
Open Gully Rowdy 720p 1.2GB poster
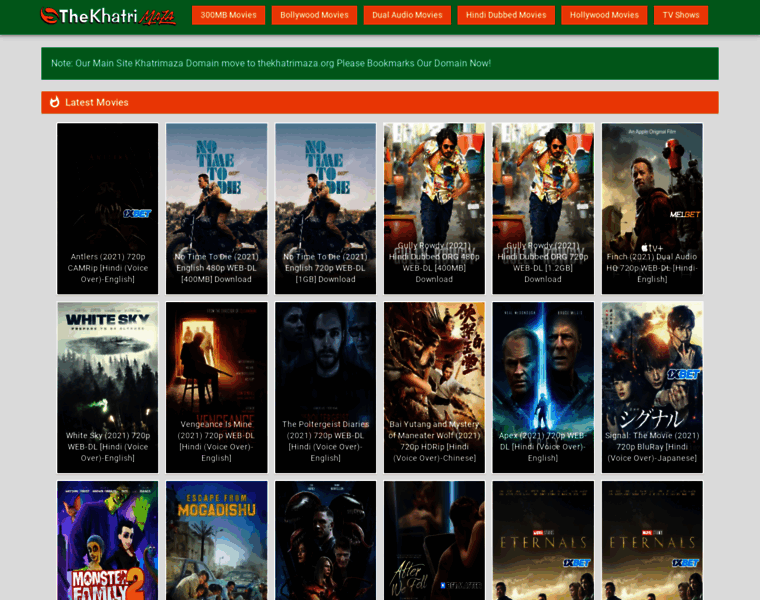tap(543, 208)
